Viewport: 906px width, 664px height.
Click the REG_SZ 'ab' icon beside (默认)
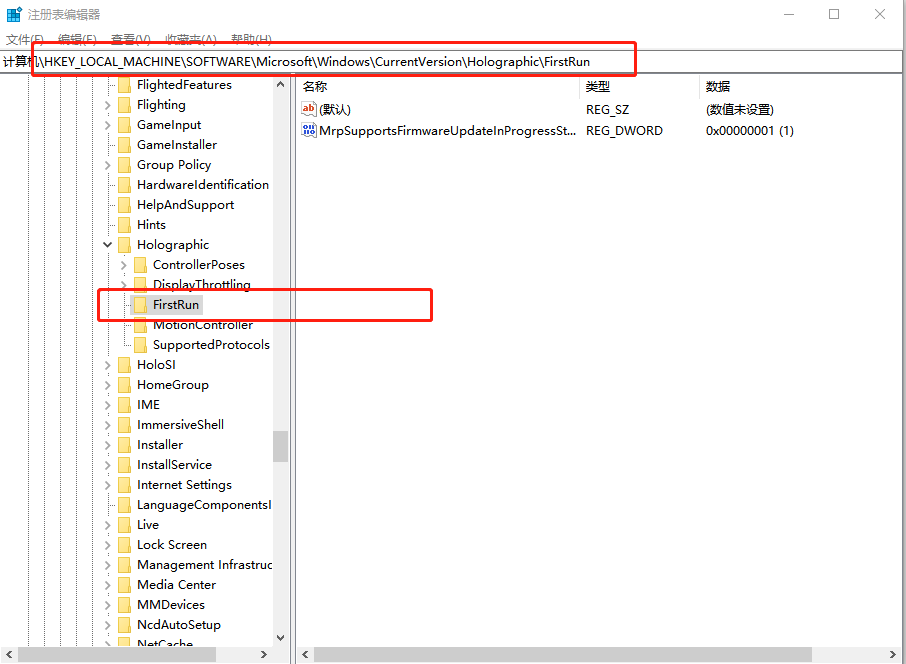(309, 107)
